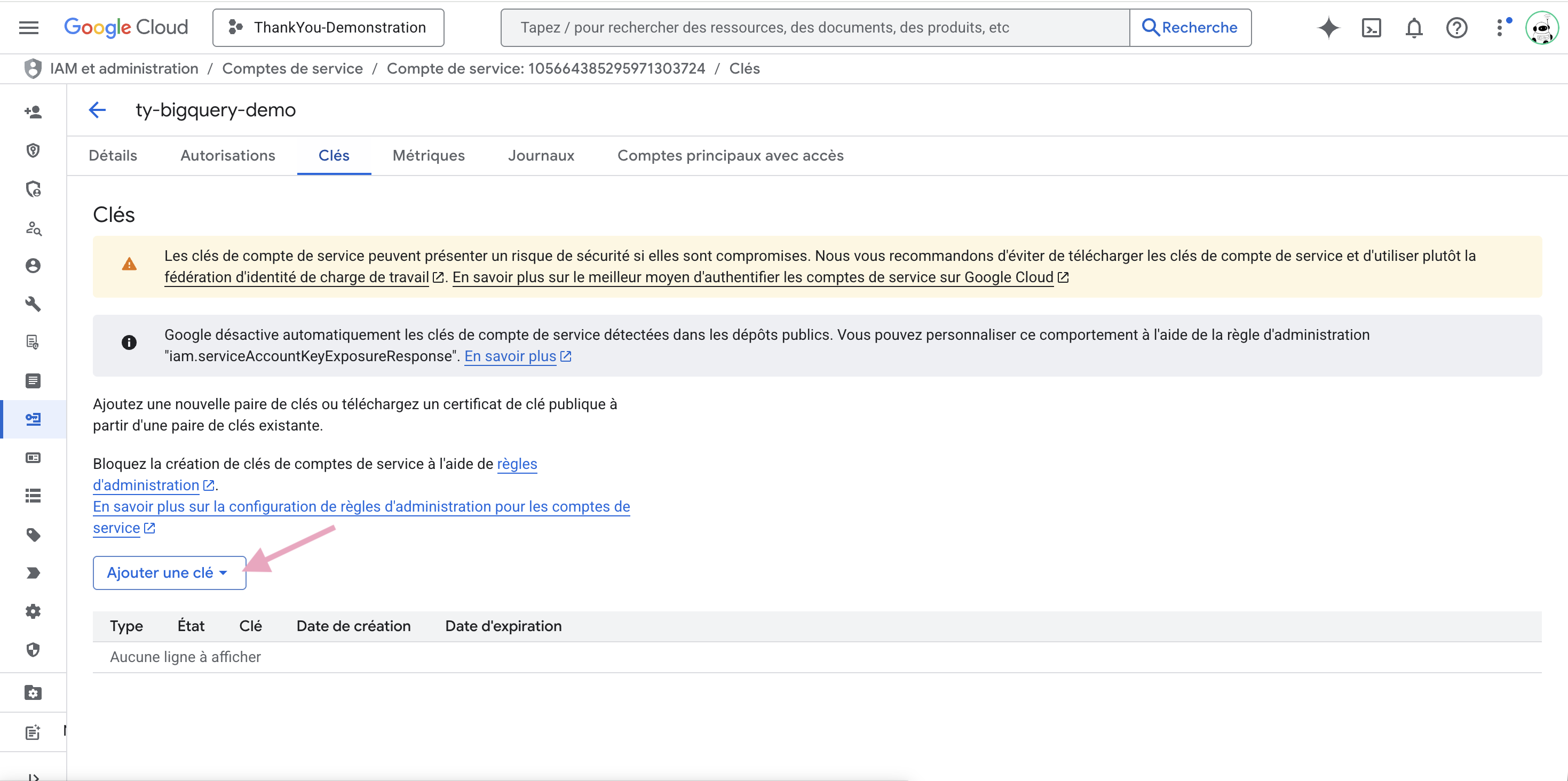The image size is (1568, 781).
Task: Expand the Ajouter une clé dropdown
Action: coord(169,572)
